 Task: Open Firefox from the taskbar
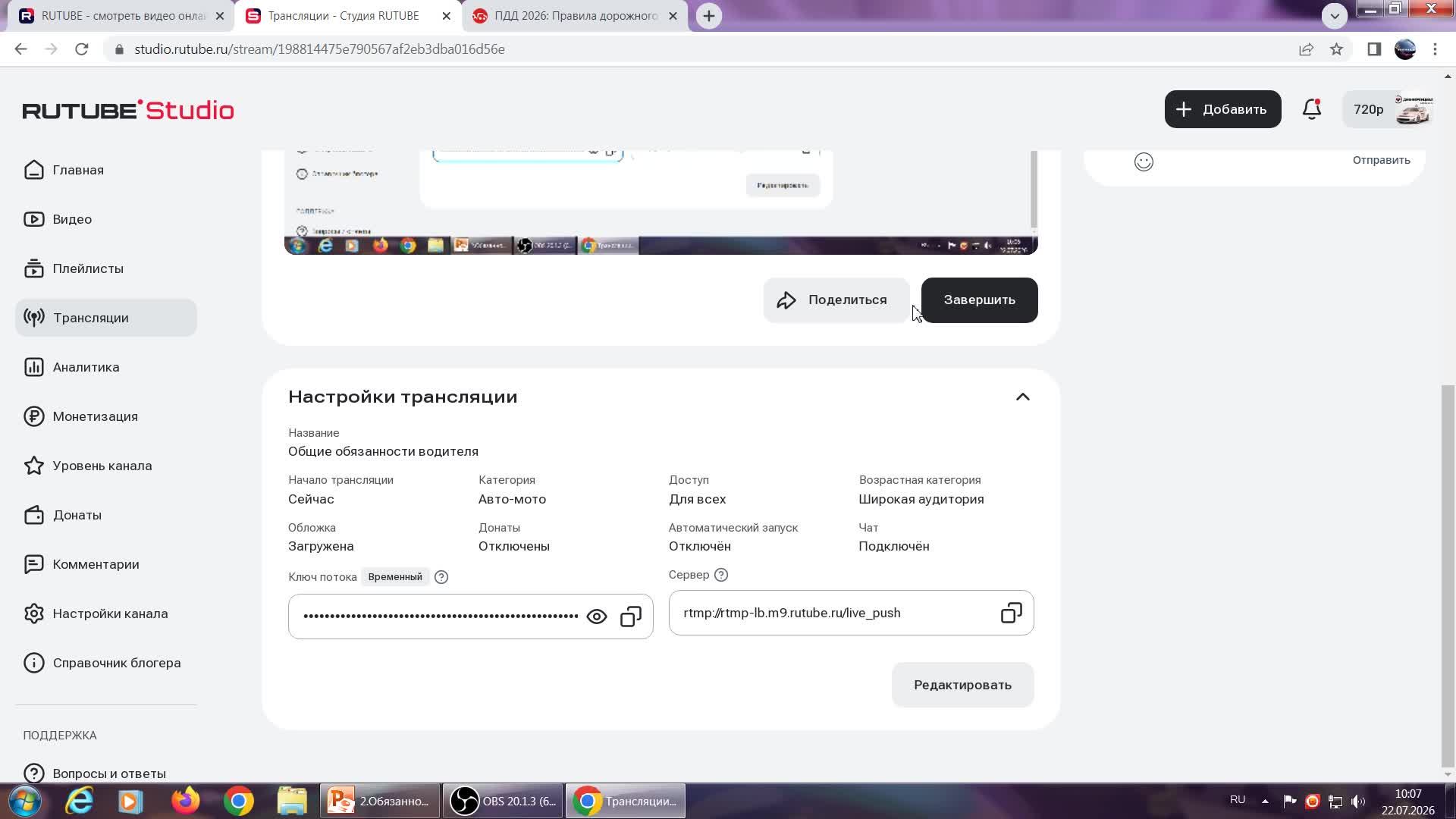185,802
